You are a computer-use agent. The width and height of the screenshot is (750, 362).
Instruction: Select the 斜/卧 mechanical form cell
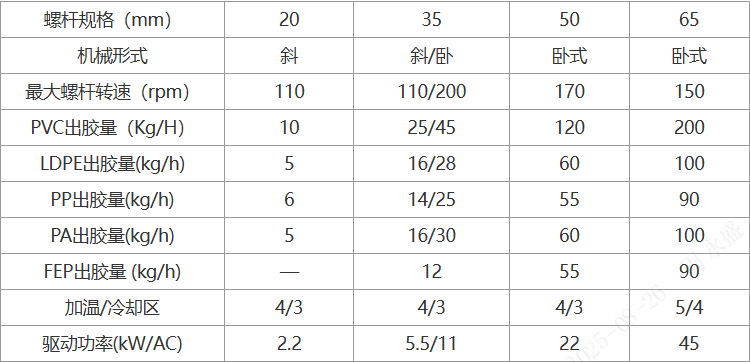coord(432,56)
